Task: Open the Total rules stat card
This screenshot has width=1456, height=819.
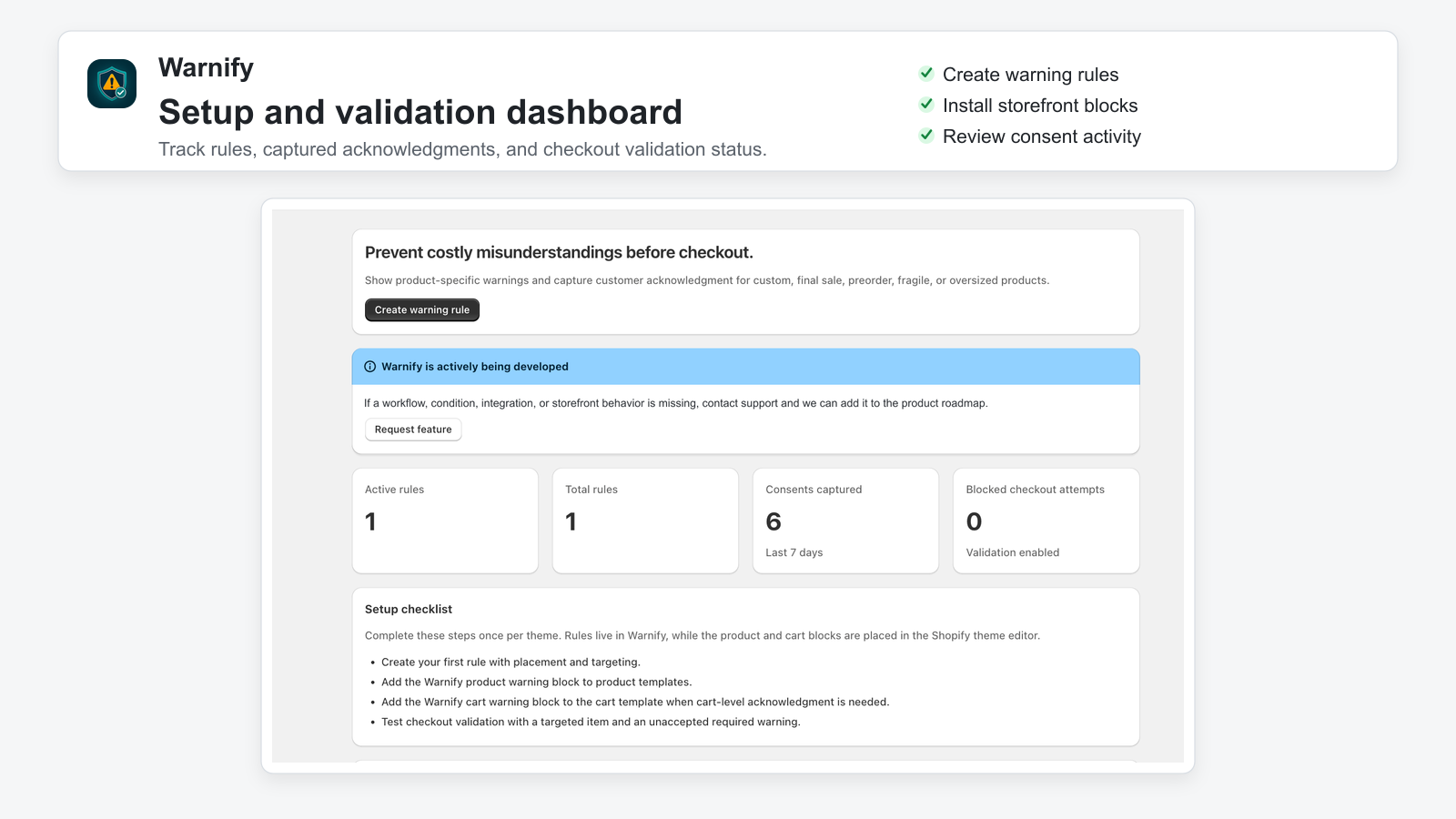Action: tap(645, 521)
